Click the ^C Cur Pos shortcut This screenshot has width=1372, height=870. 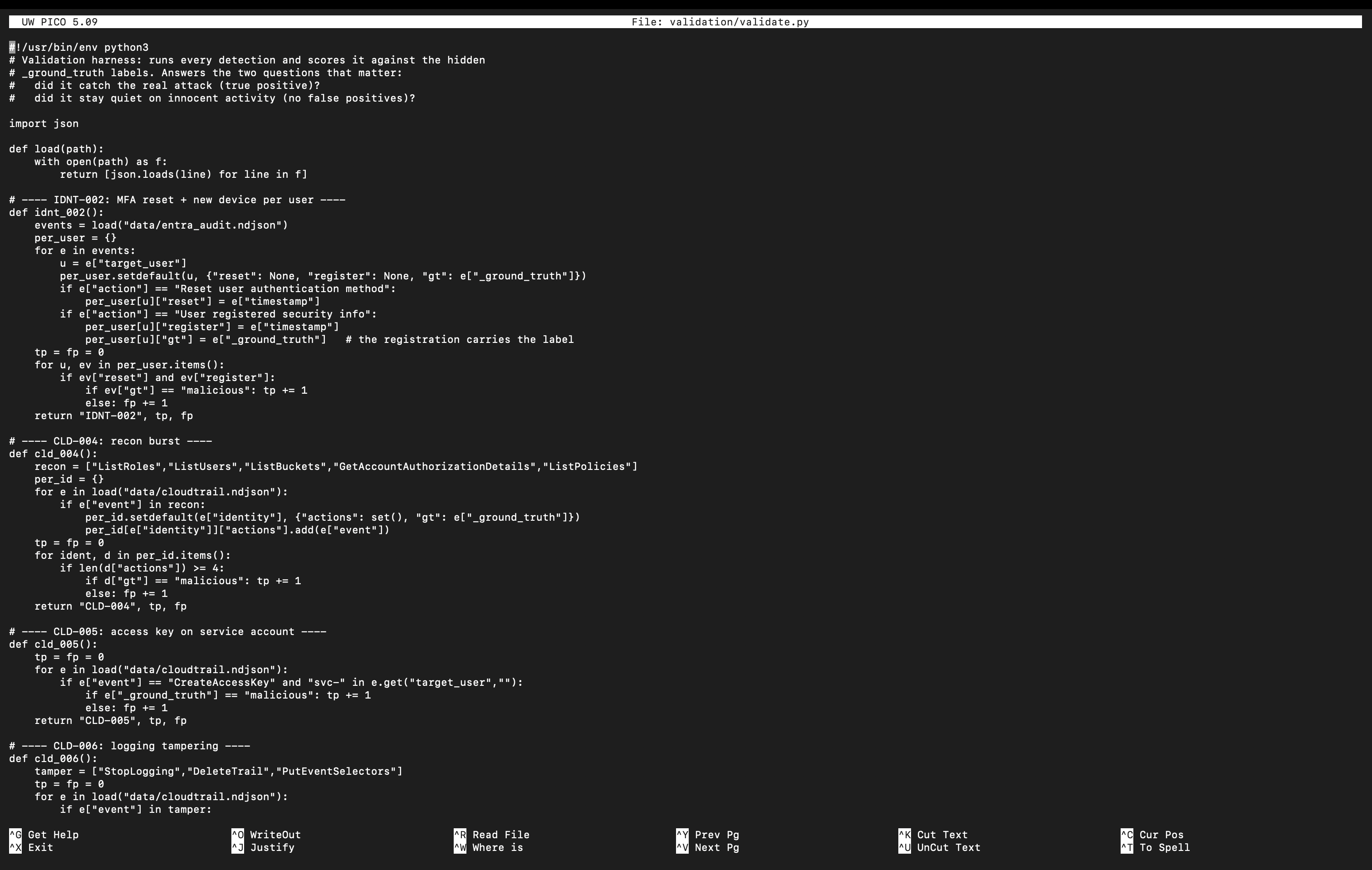pos(1152,835)
